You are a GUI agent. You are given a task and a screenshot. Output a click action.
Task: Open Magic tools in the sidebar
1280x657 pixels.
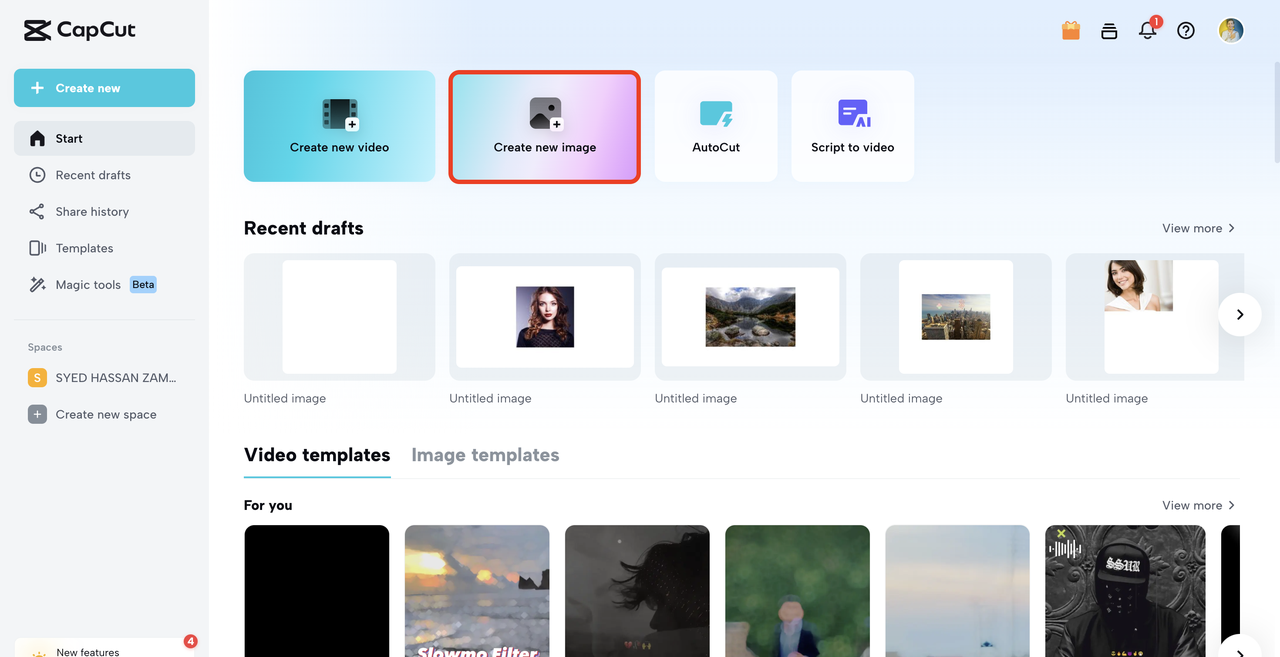pyautogui.click(x=104, y=285)
